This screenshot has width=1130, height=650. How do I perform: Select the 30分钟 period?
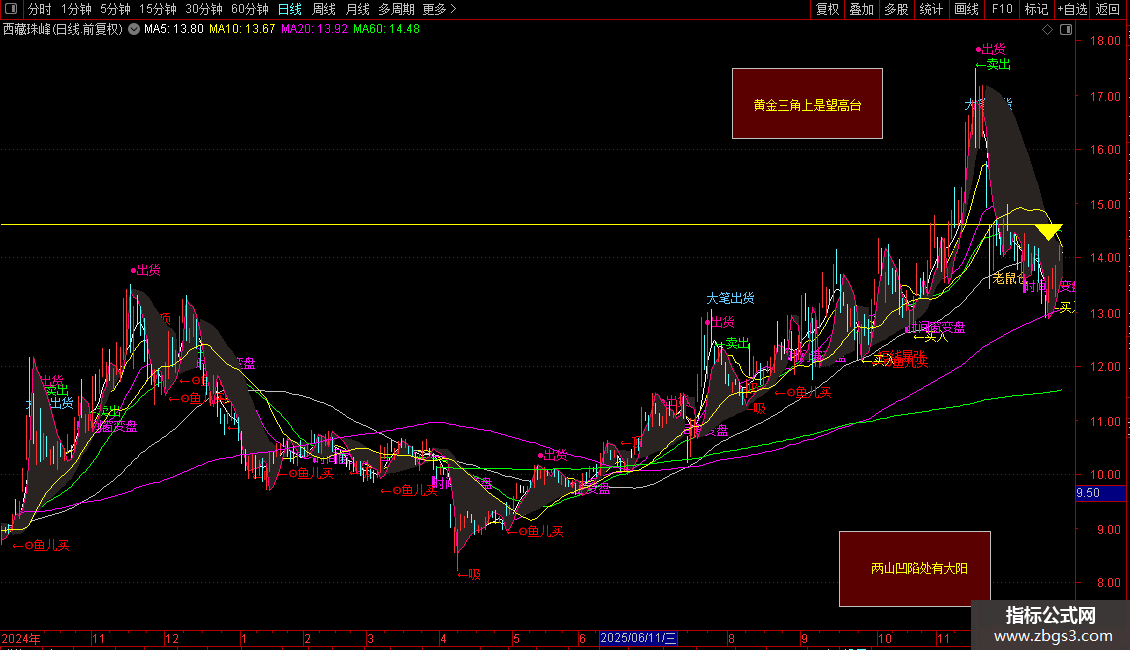204,9
